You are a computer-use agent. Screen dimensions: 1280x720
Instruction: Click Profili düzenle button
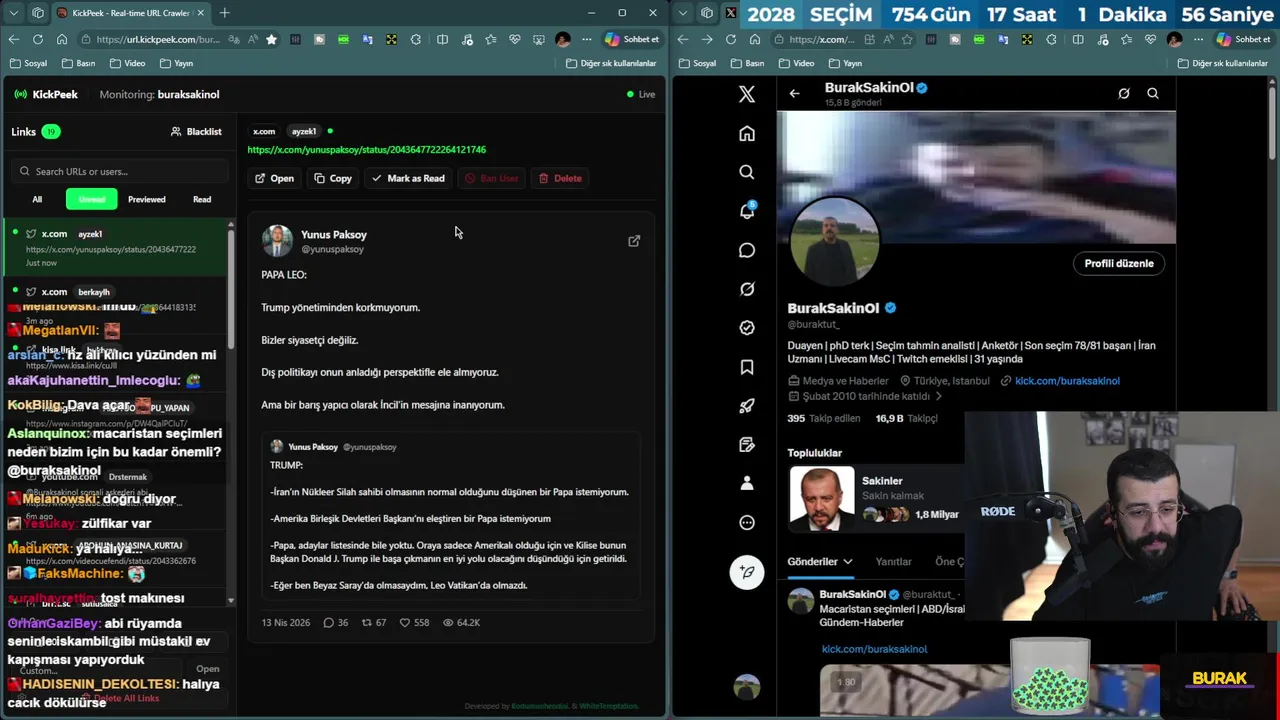1119,264
